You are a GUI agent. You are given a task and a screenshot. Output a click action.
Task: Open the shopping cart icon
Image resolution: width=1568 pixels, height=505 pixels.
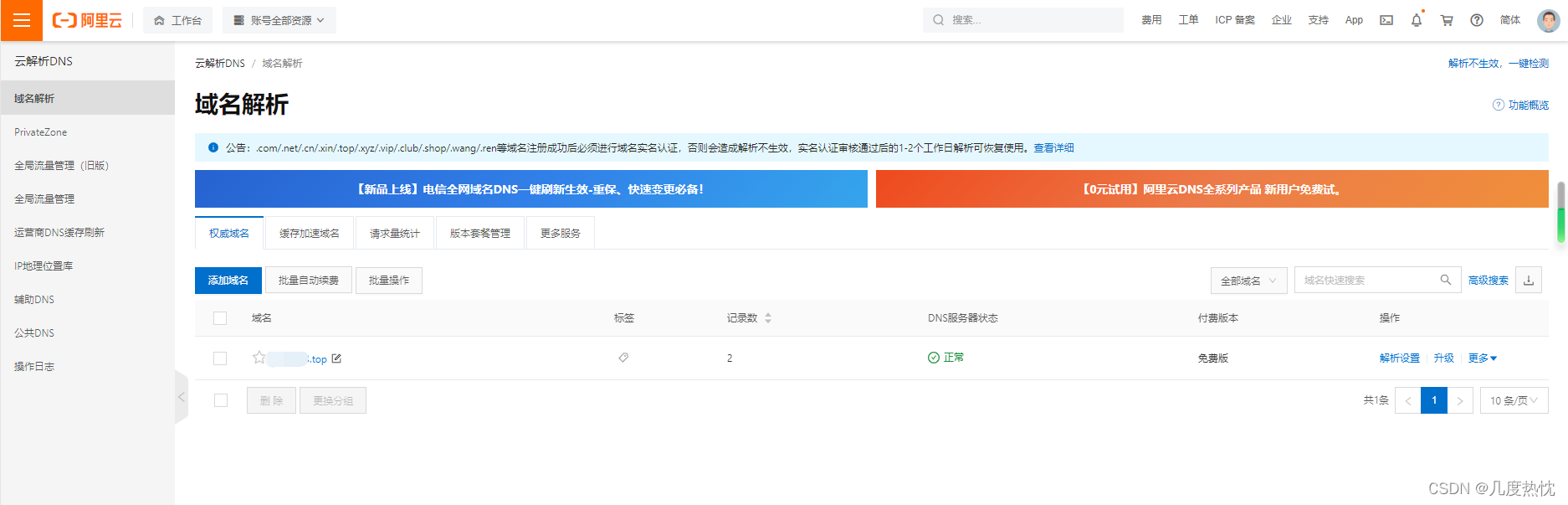1447,20
